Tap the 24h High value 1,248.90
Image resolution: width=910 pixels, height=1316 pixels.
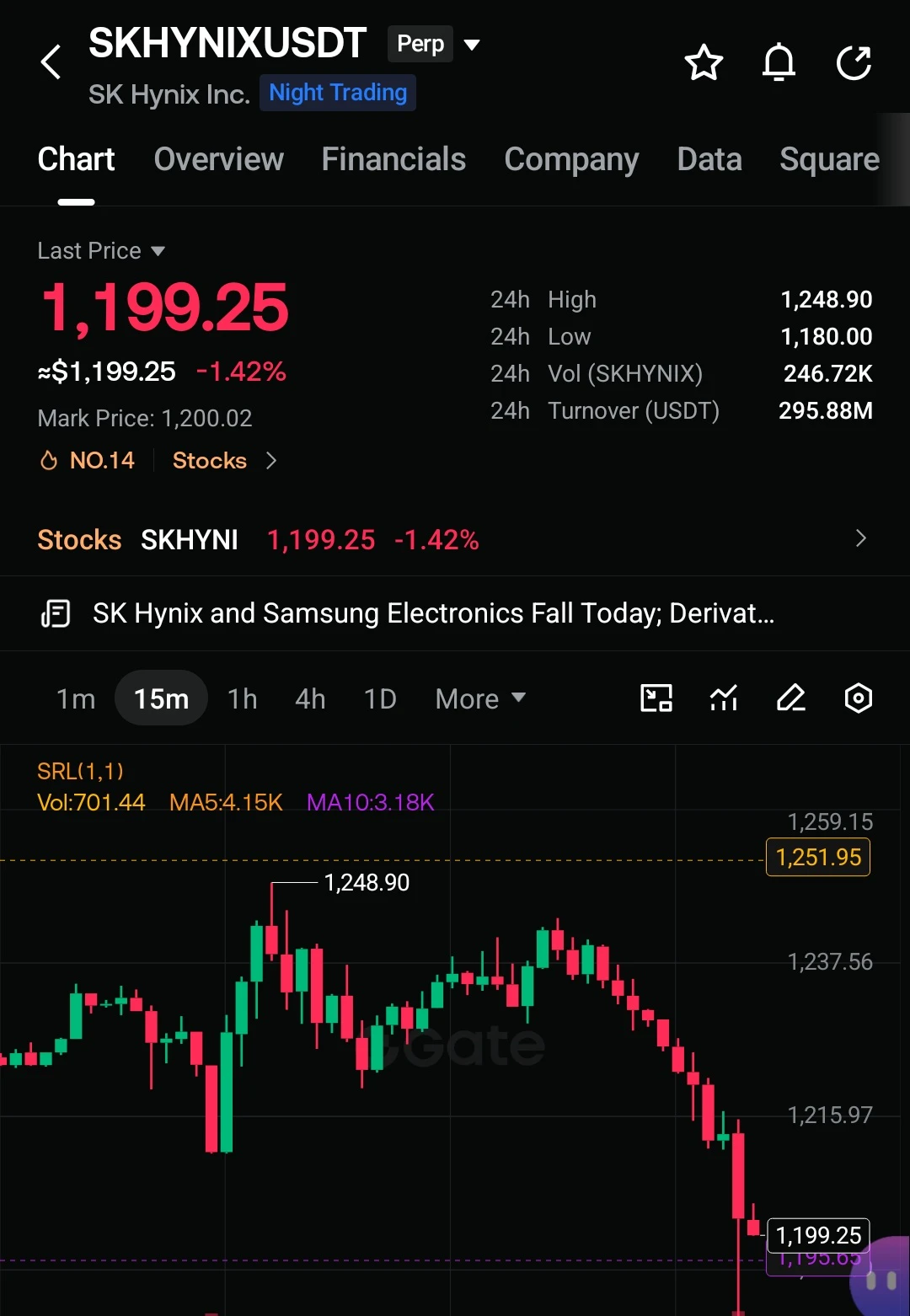827,299
